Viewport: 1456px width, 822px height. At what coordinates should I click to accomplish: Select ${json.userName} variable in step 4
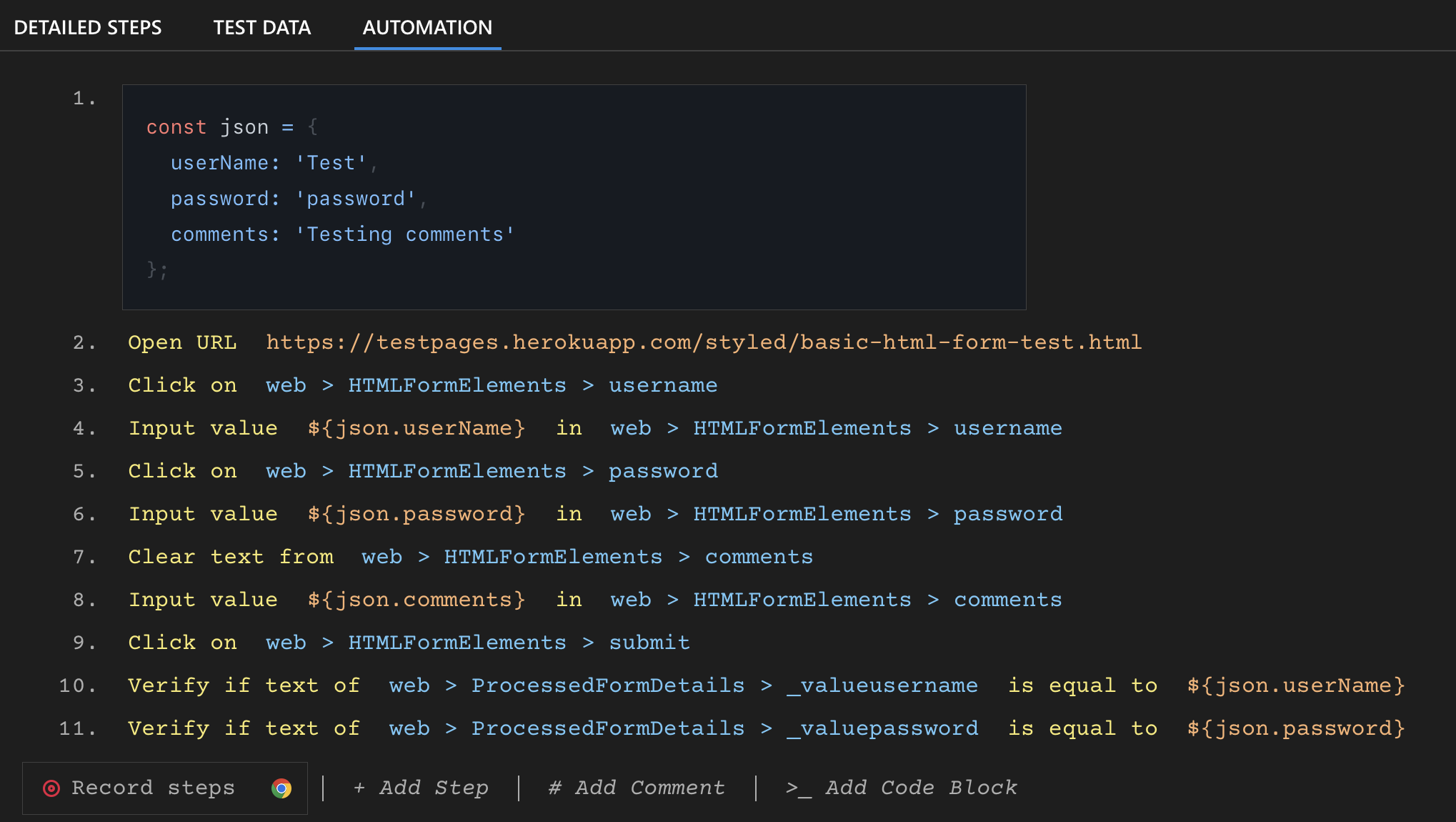click(416, 427)
